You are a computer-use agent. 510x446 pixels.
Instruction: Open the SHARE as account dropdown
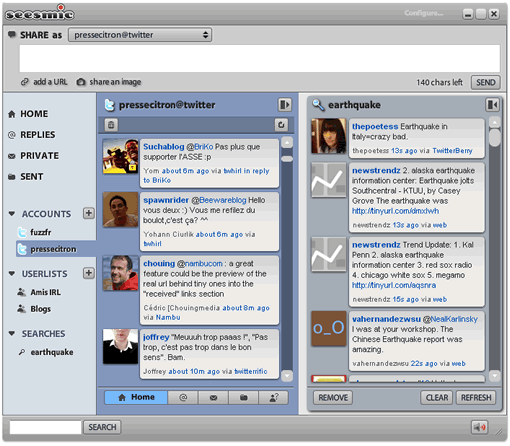click(140, 35)
